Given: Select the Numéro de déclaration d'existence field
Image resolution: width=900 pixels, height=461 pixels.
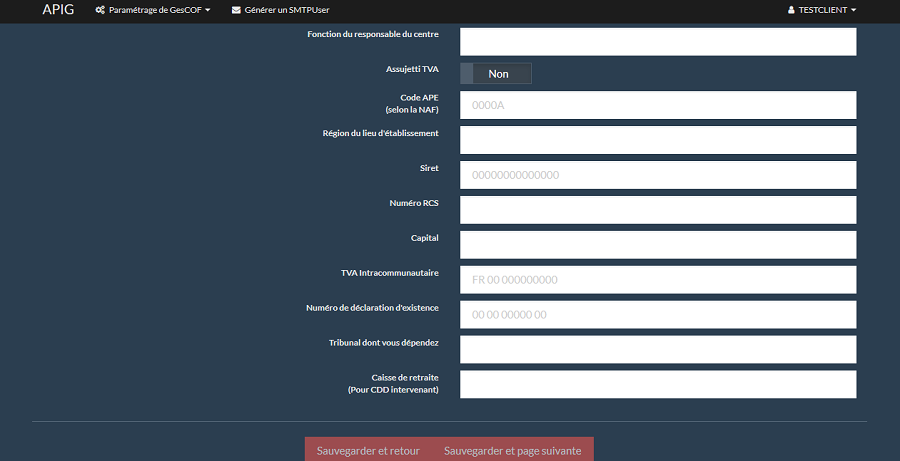Looking at the screenshot, I should (x=657, y=315).
